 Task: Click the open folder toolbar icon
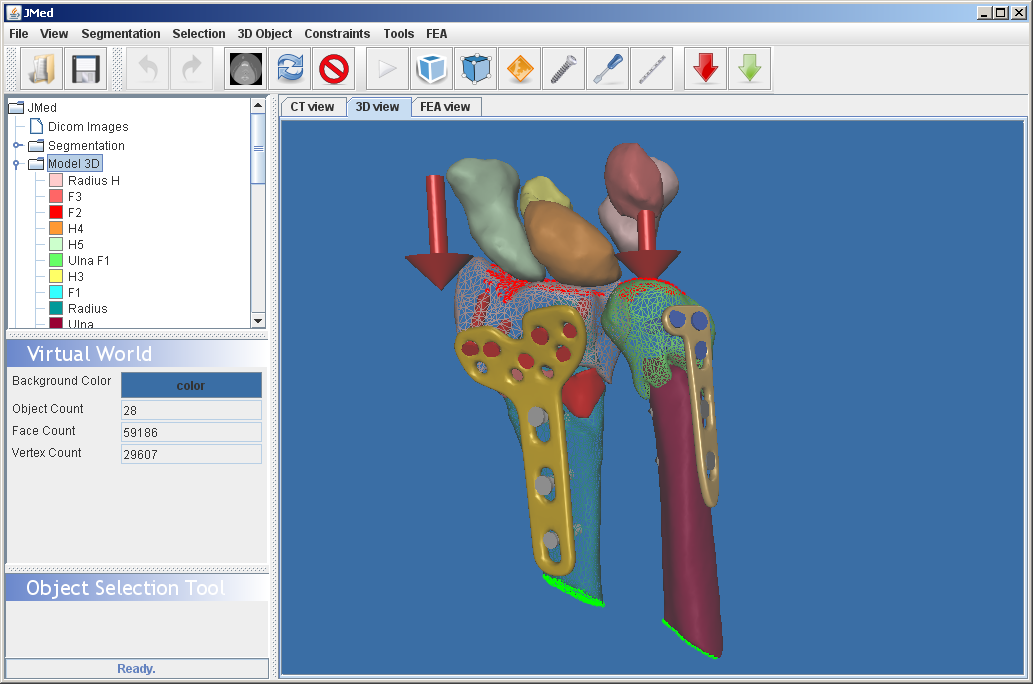pyautogui.click(x=41, y=69)
